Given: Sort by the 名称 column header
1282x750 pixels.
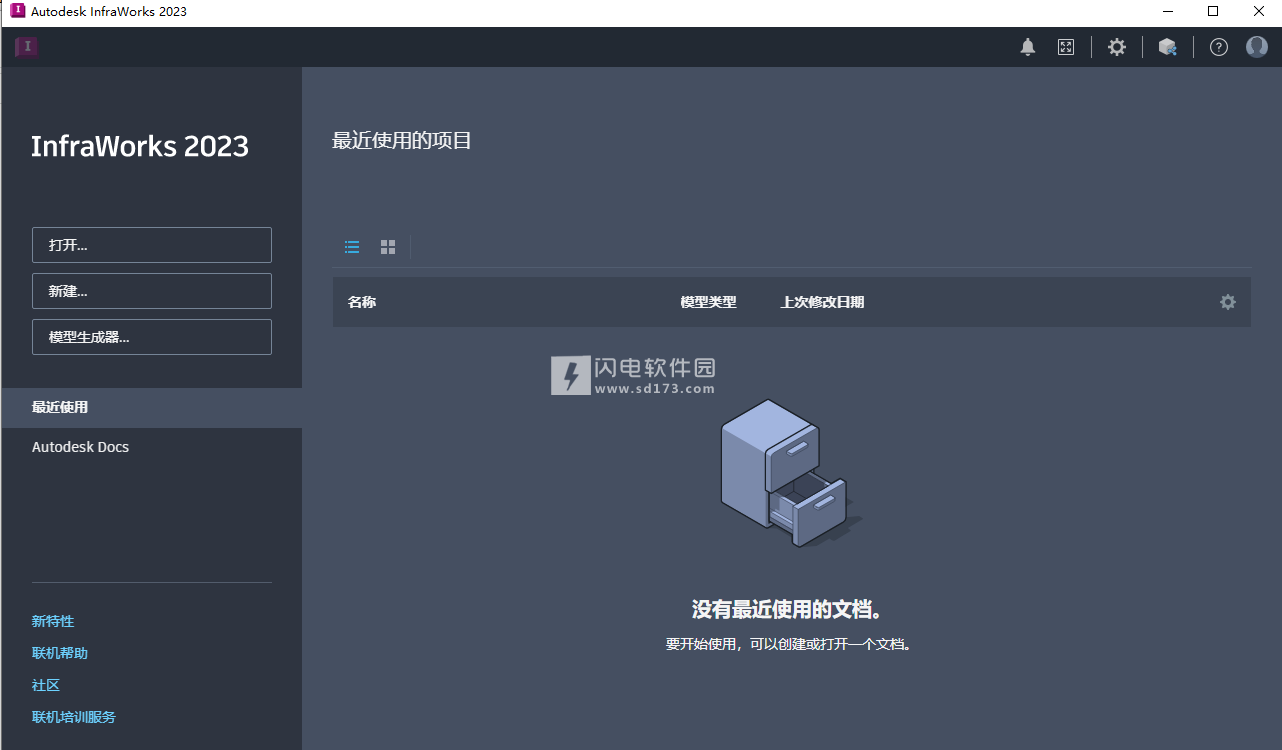Looking at the screenshot, I should point(362,302).
